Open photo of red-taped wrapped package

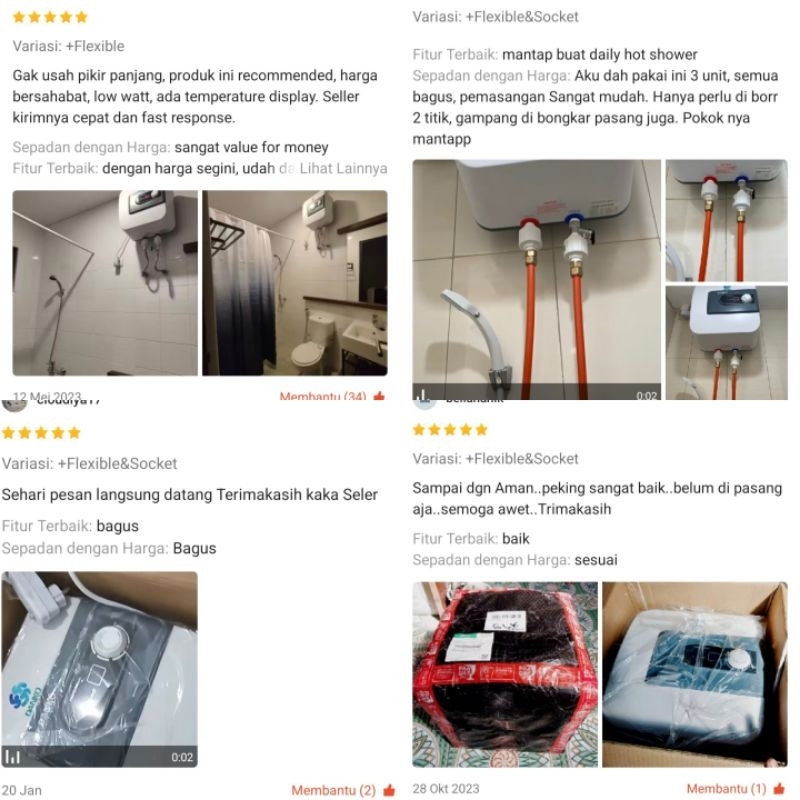tap(505, 674)
